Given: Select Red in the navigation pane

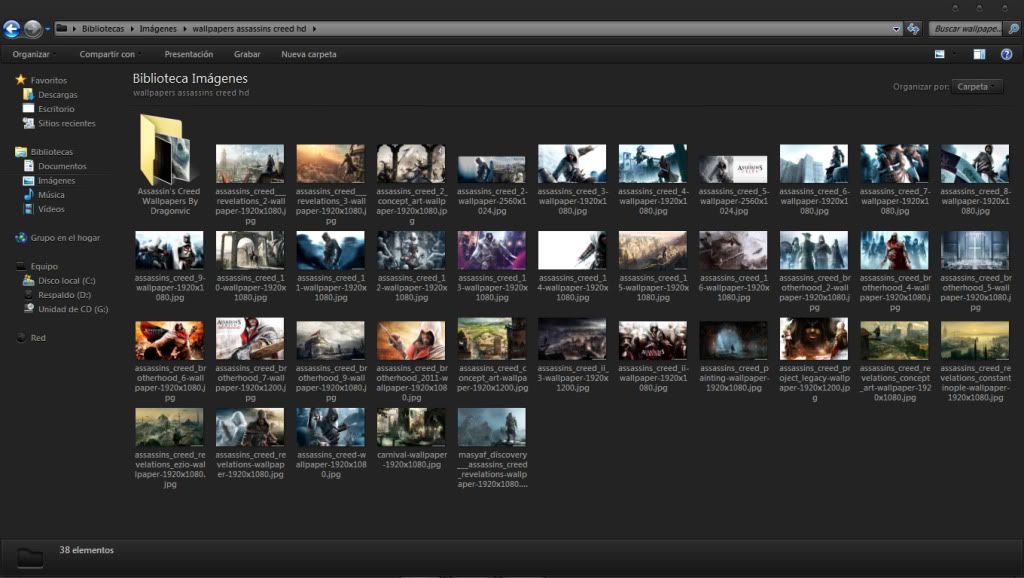Looking at the screenshot, I should 38,338.
